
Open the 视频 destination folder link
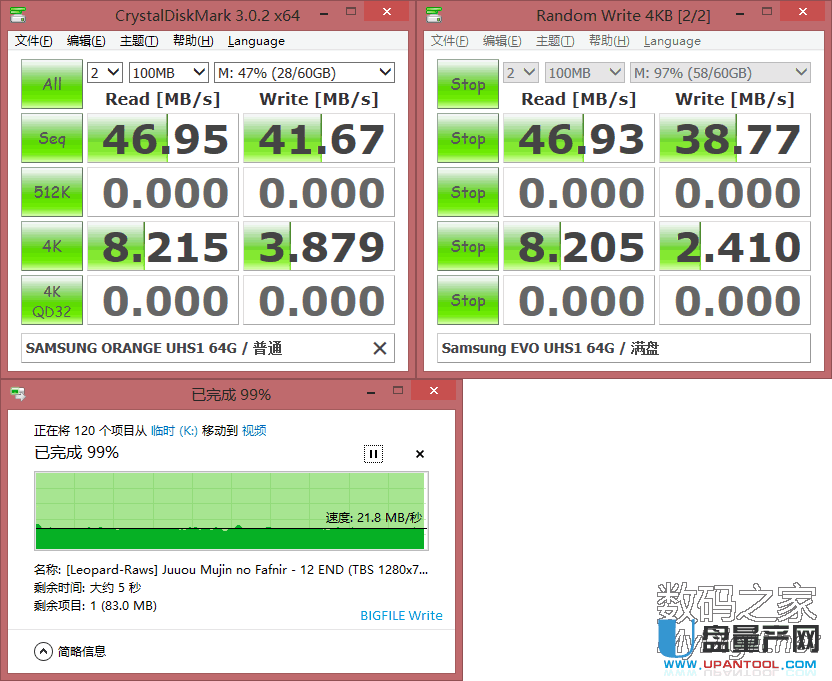click(x=254, y=430)
